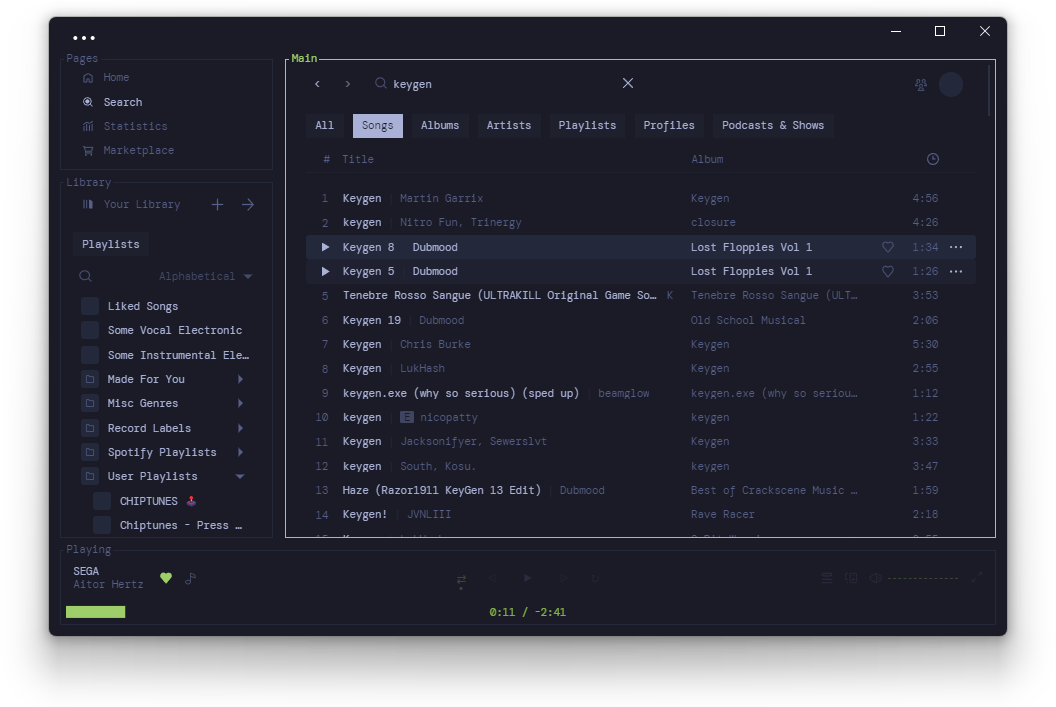Open the Old School Musical album
This screenshot has width=1056, height=707.
(x=748, y=321)
